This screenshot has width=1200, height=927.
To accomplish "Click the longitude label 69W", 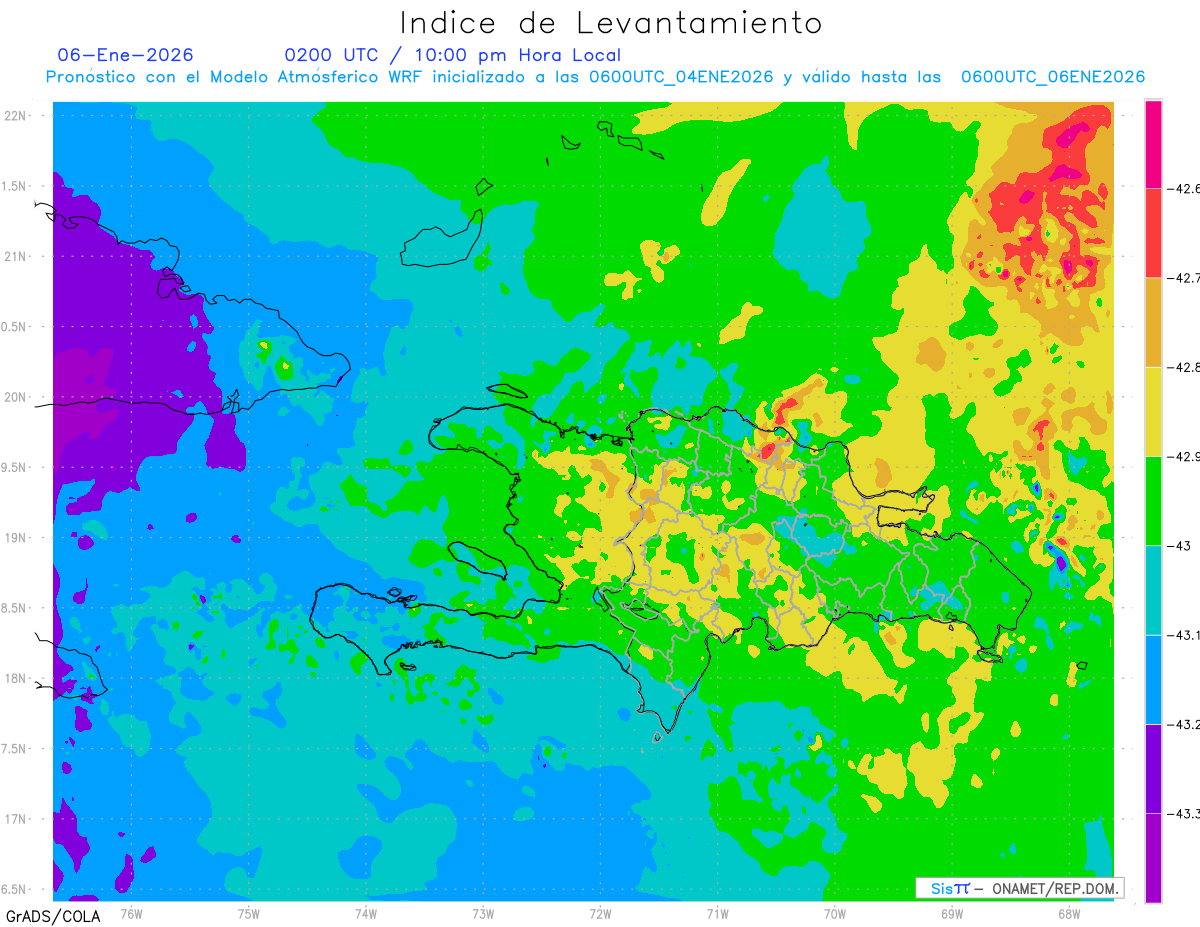I will pyautogui.click(x=952, y=913).
